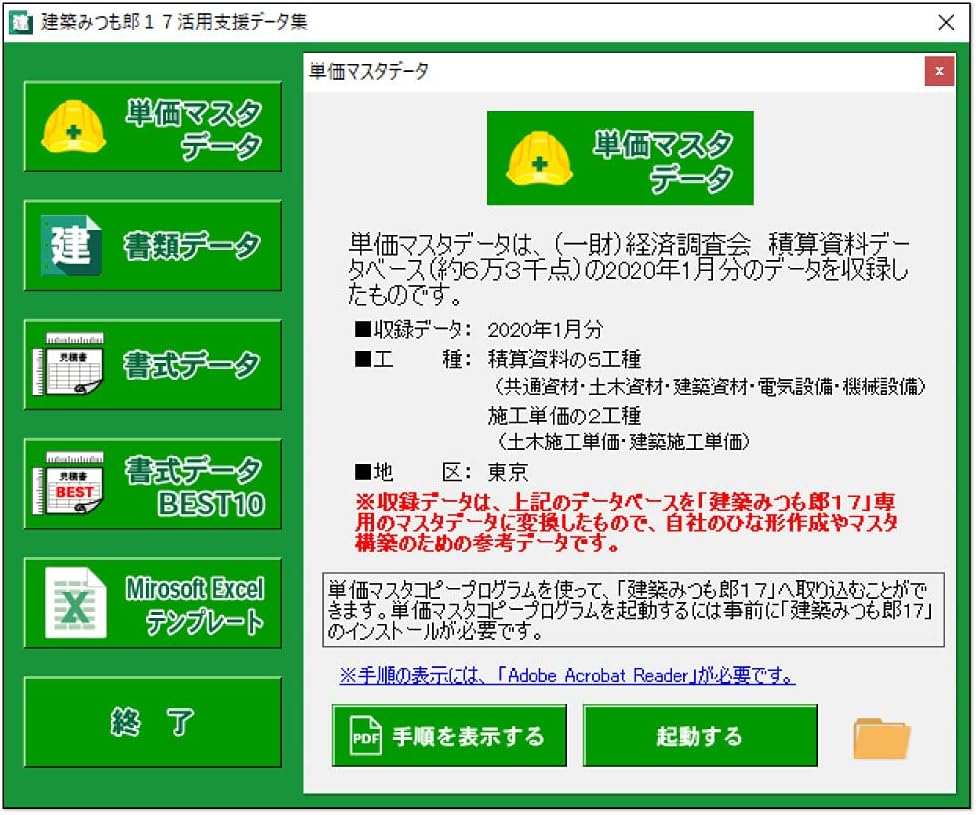The width and height of the screenshot is (976, 815).
Task: Click the text (土木施工単価・建築施工単価)
Action: click(x=622, y=442)
